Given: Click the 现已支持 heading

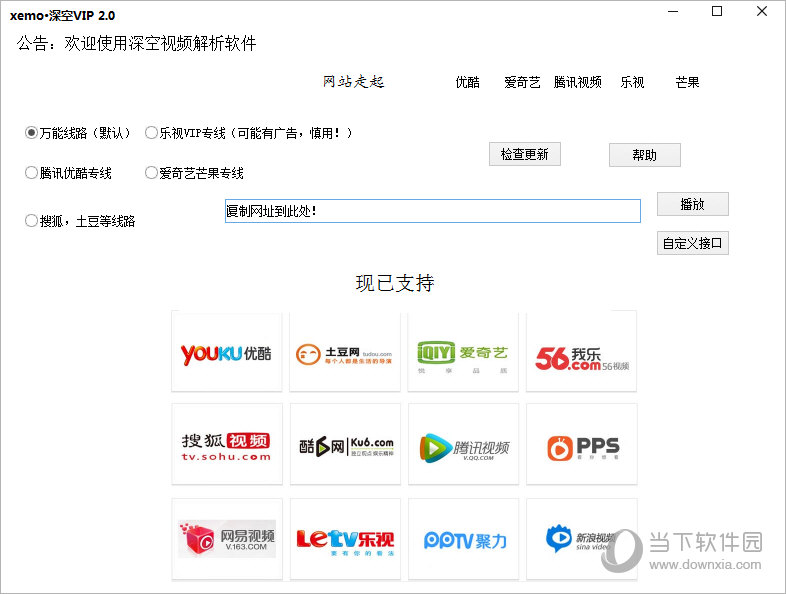Looking at the screenshot, I should point(395,283).
